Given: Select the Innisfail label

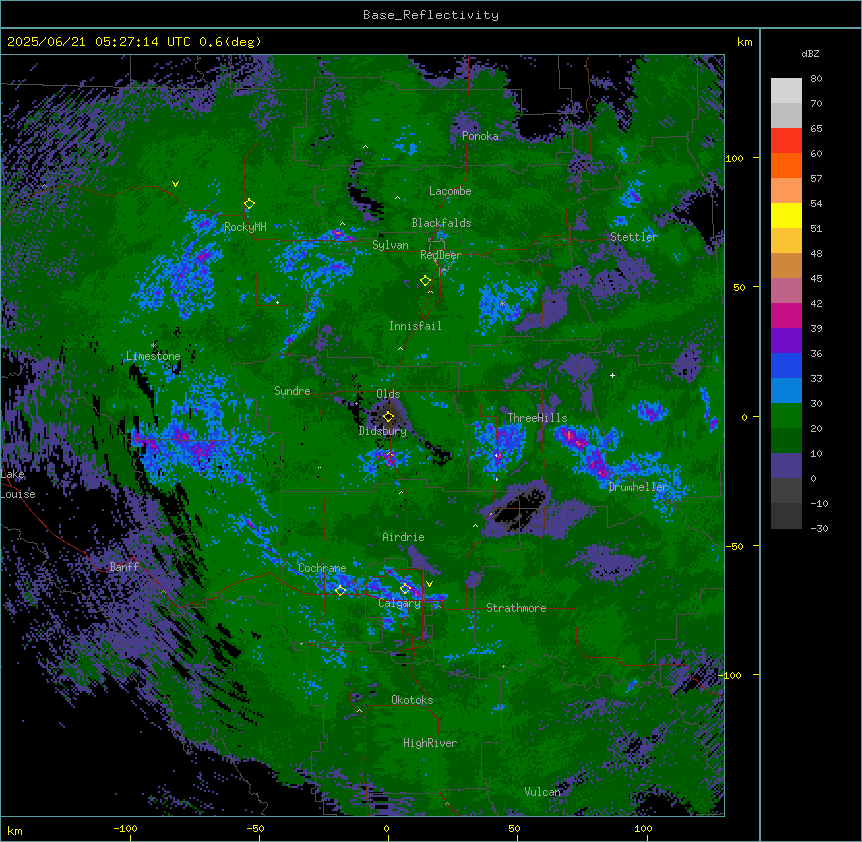Looking at the screenshot, I should [415, 326].
